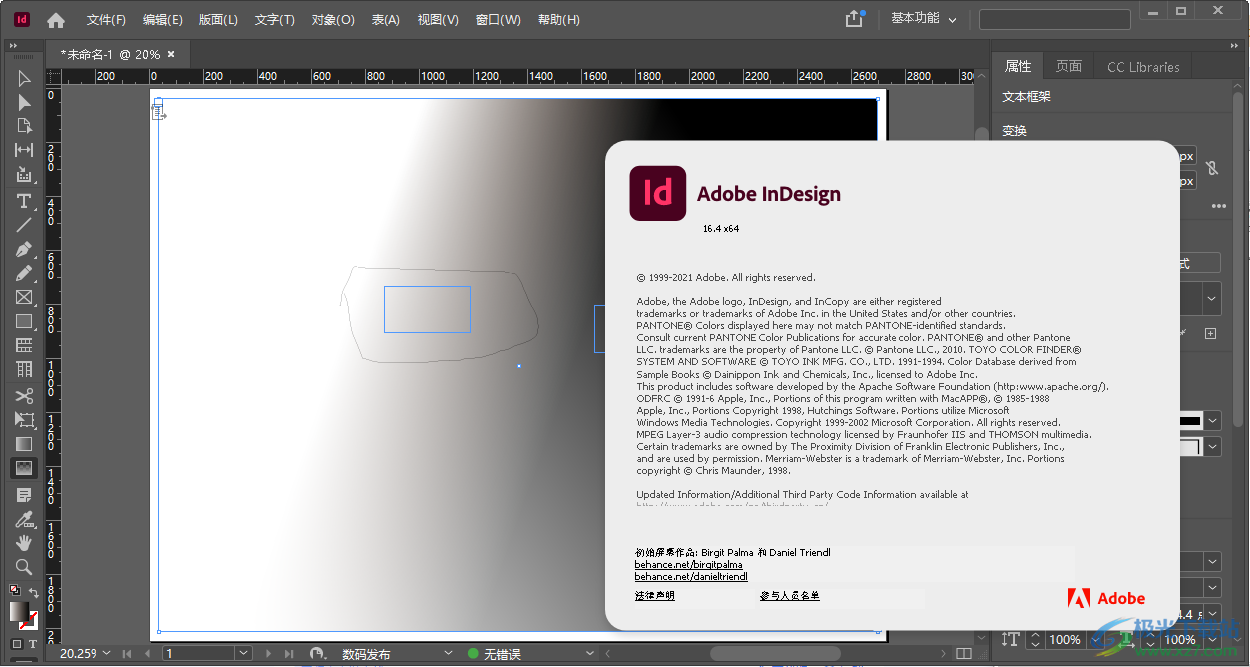Select the Line tool
The height and width of the screenshot is (667, 1250).
point(24,225)
